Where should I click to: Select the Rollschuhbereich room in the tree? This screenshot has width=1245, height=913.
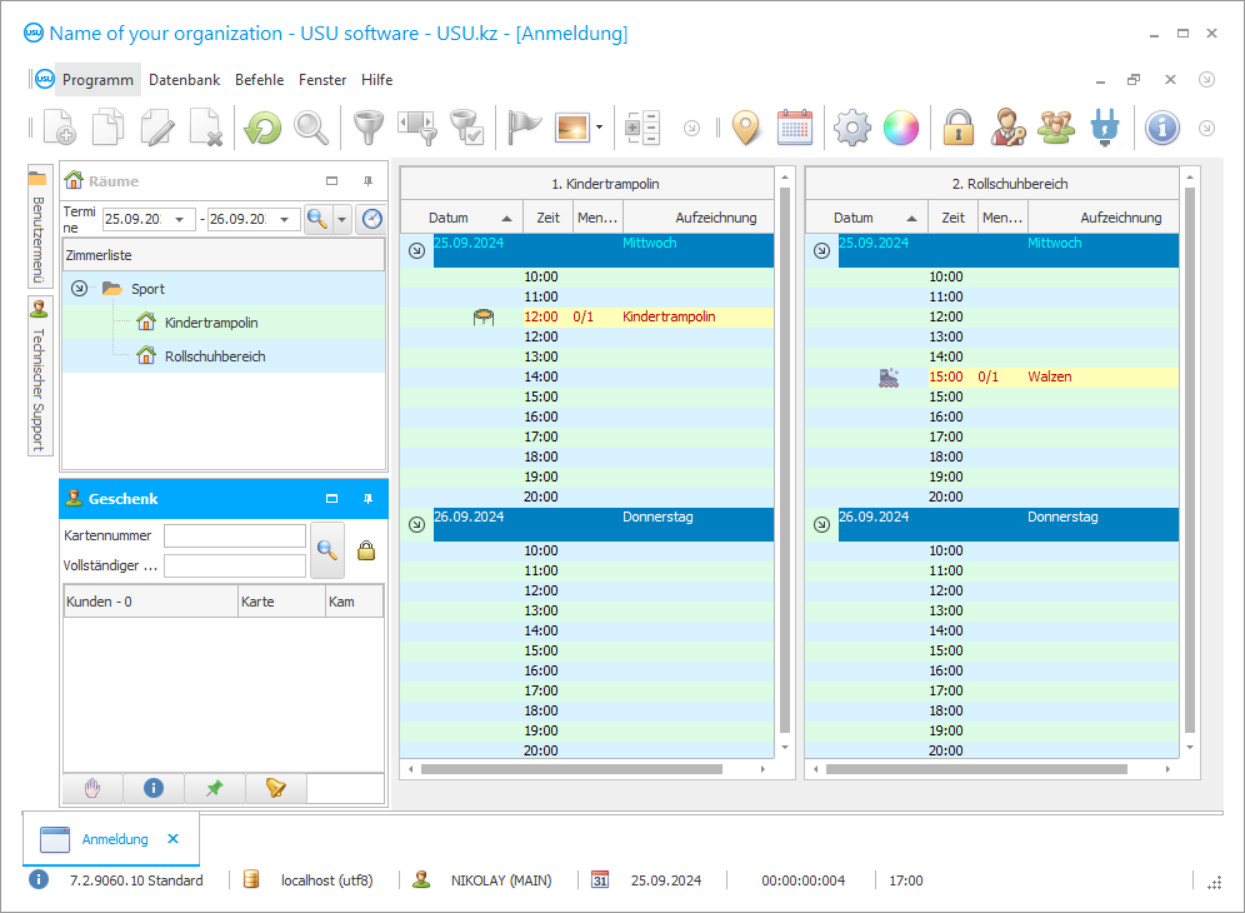click(x=216, y=356)
